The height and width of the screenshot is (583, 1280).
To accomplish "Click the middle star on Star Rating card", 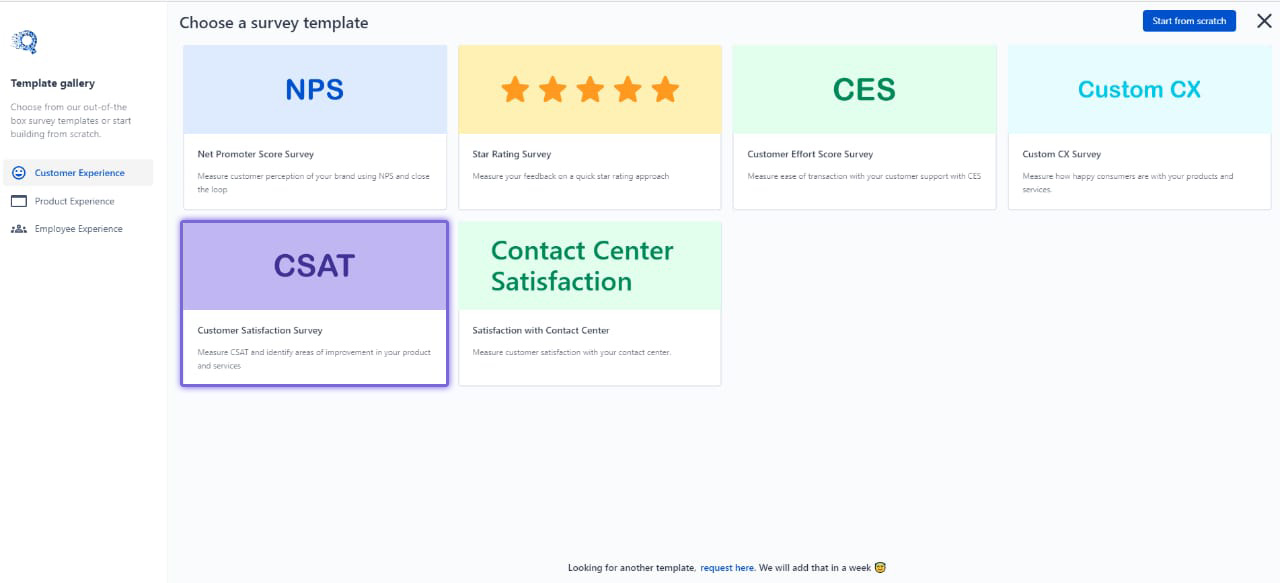I will pos(589,88).
